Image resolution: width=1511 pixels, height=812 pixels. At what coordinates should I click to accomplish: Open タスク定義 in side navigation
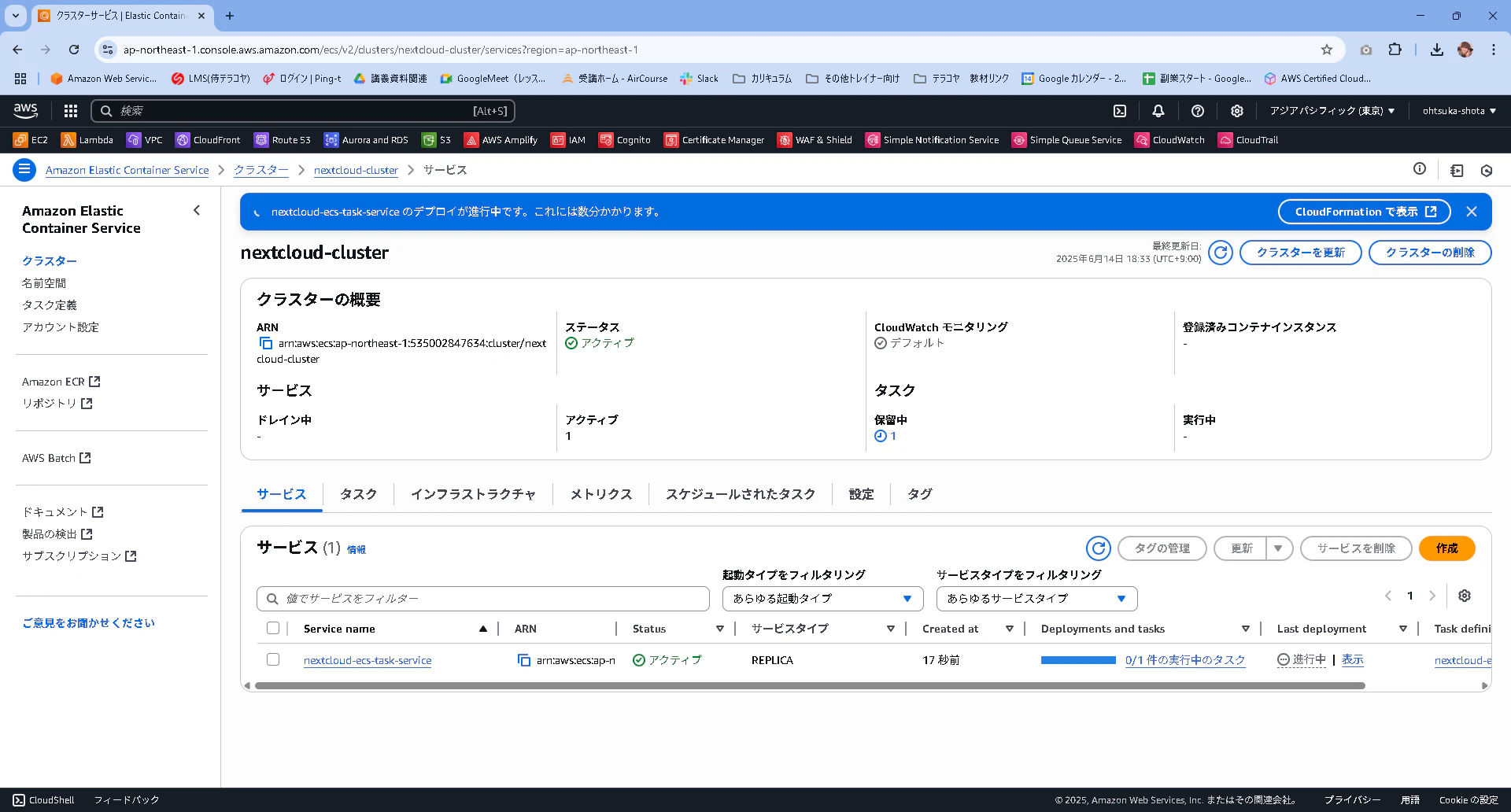(50, 304)
